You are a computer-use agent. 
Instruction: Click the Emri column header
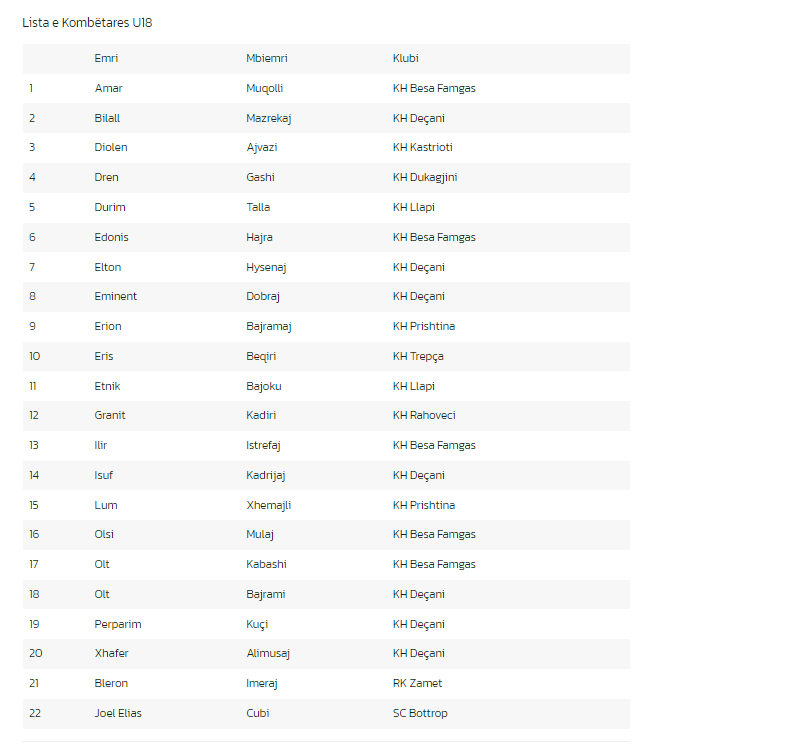point(106,58)
